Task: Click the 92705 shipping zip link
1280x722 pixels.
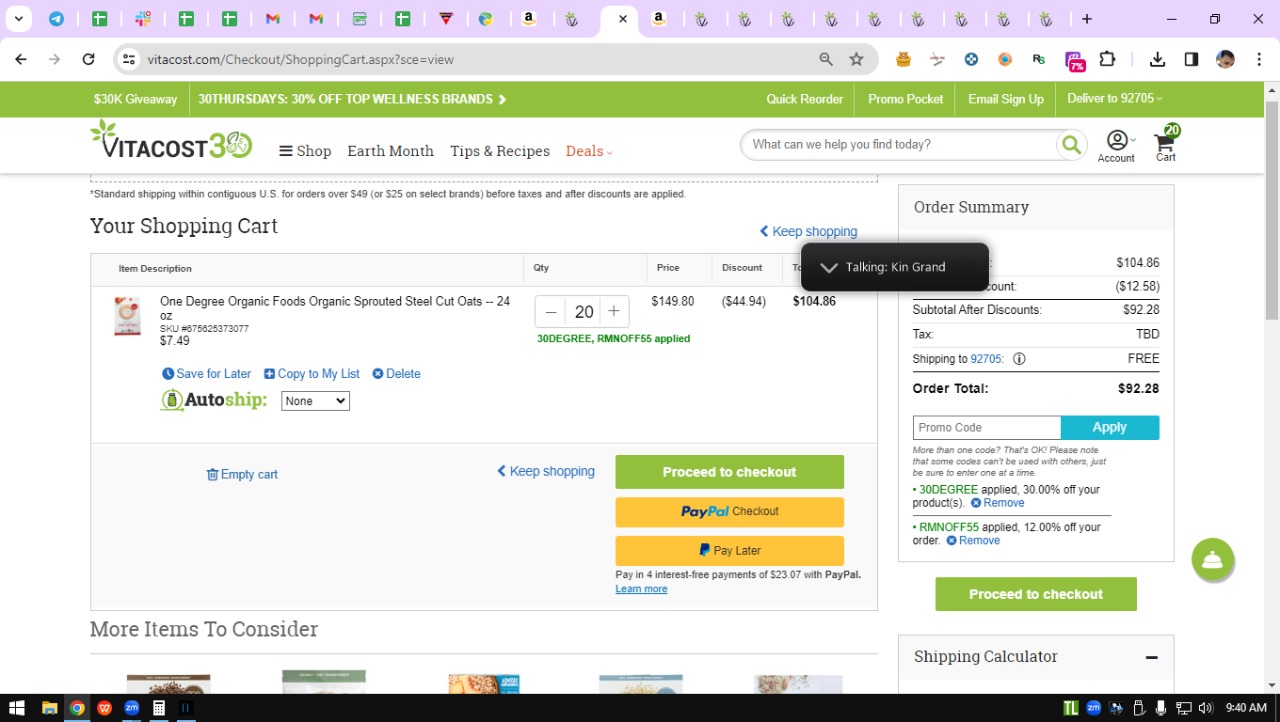Action: 987,359
